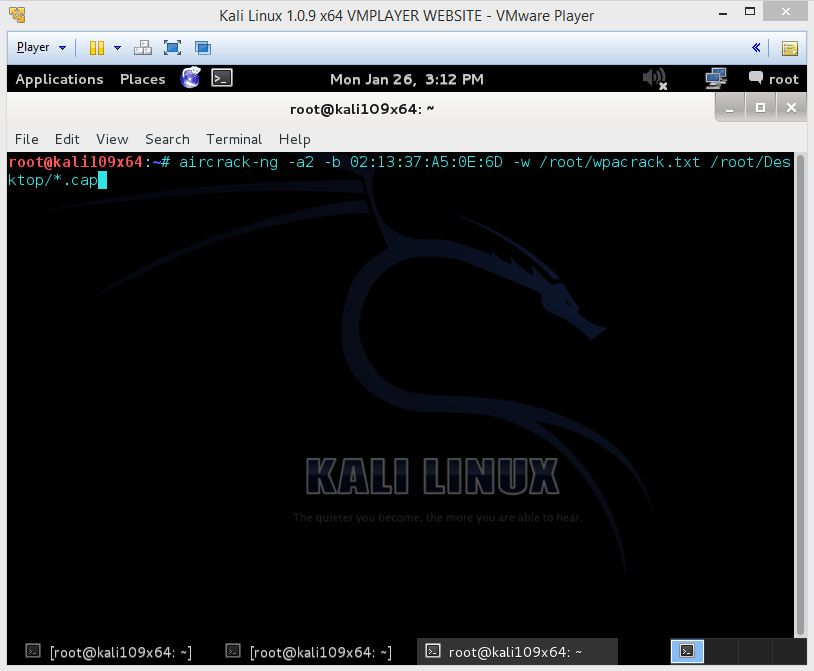This screenshot has width=814, height=671.
Task: Click the root@kali109x64 shell prompt
Action: coord(89,162)
